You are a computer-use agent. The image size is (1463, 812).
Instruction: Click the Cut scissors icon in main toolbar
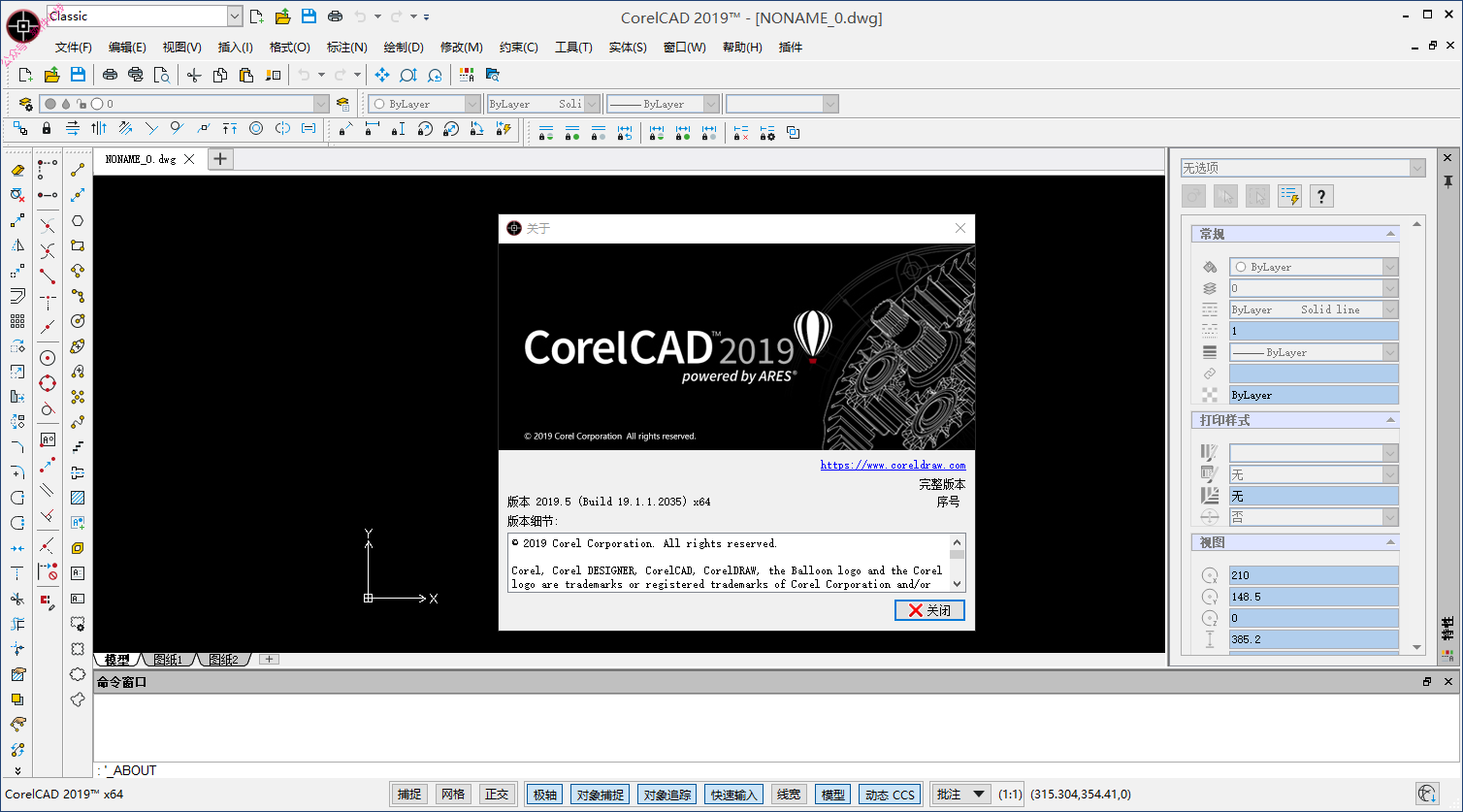click(194, 75)
